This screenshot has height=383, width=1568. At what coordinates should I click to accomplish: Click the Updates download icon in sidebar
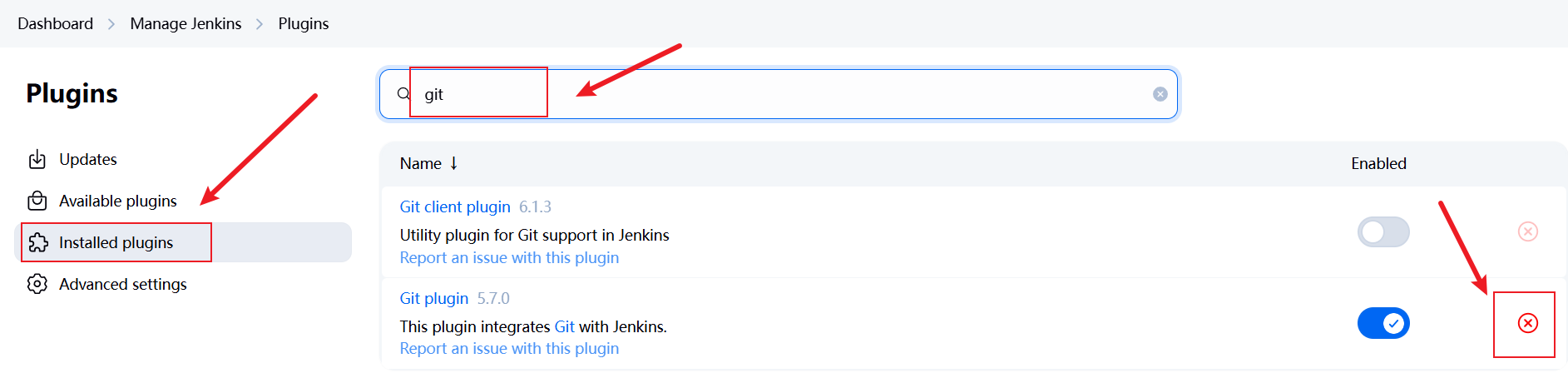click(x=37, y=159)
